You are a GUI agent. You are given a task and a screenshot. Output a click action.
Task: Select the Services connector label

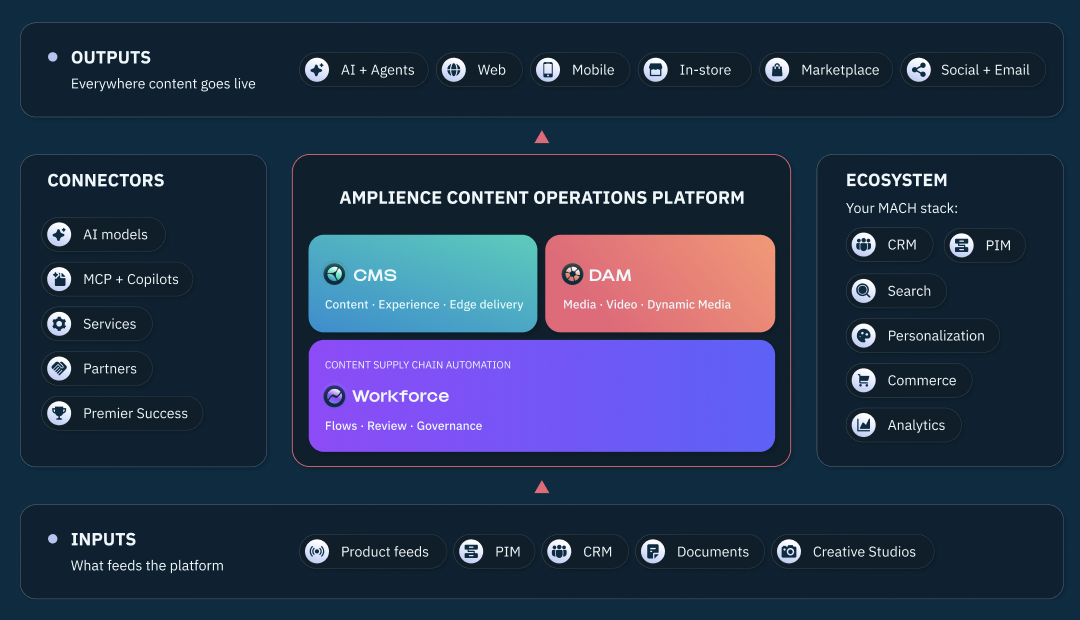[110, 324]
